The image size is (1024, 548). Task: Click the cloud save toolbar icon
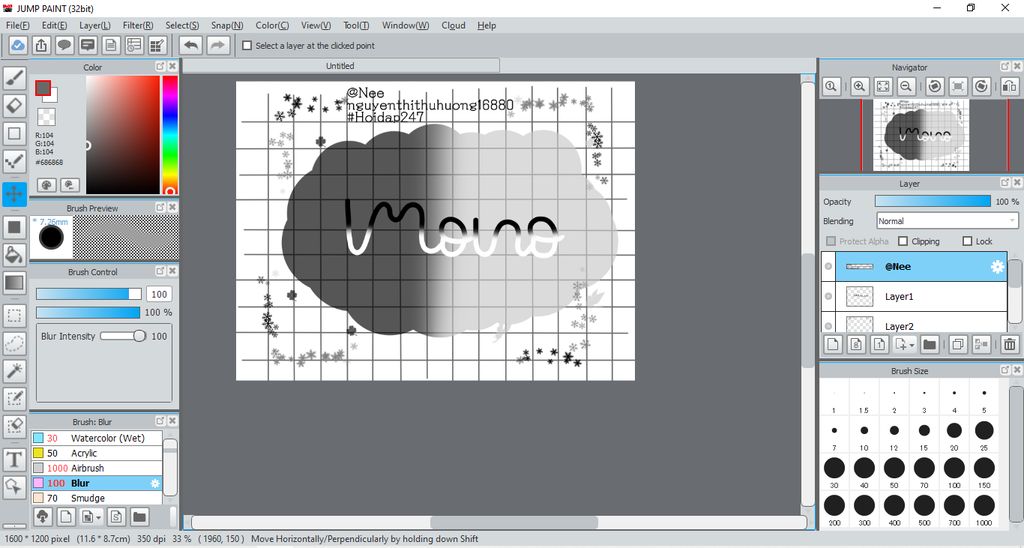tap(18, 45)
